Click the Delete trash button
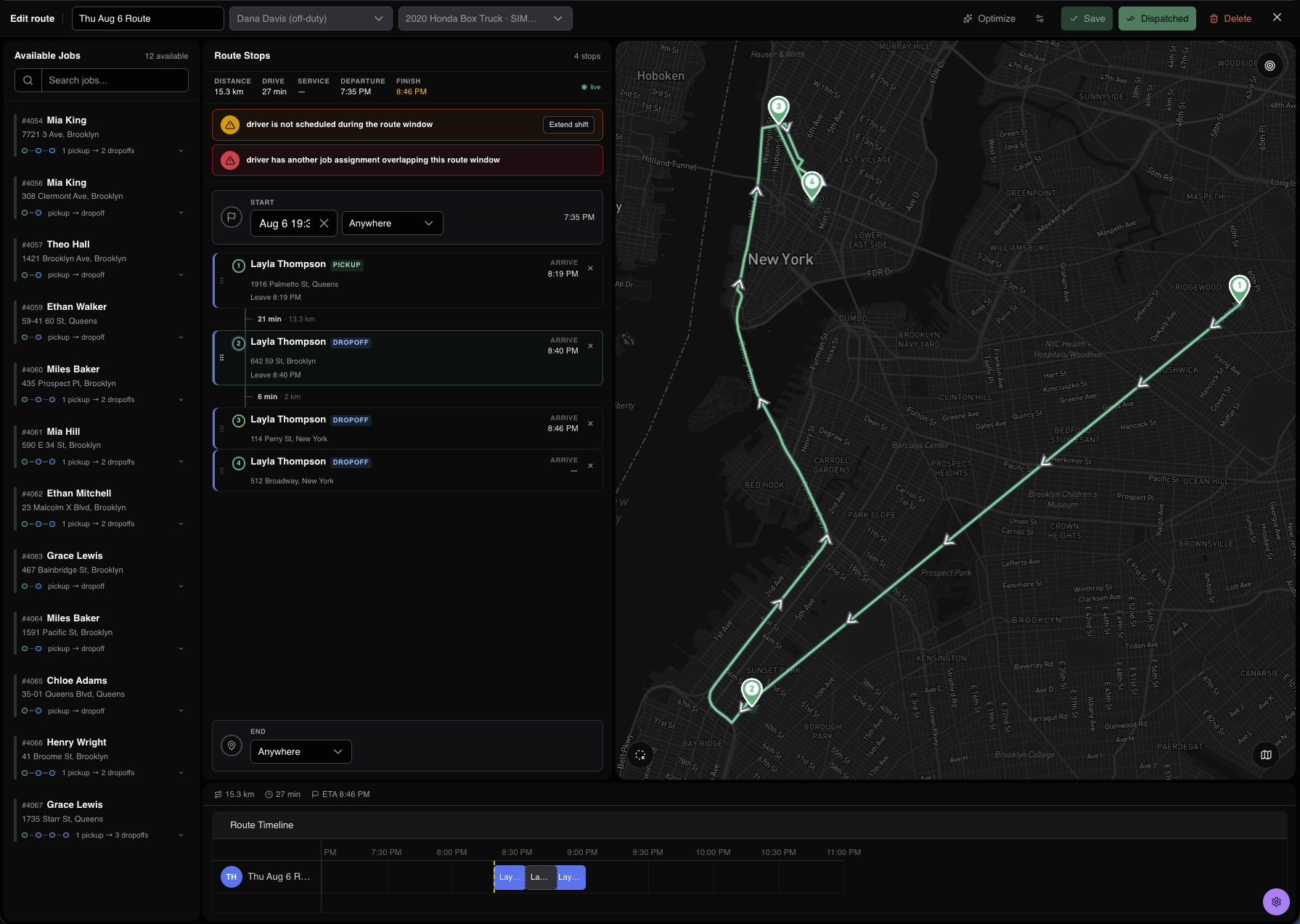1300x924 pixels. [x=1230, y=19]
